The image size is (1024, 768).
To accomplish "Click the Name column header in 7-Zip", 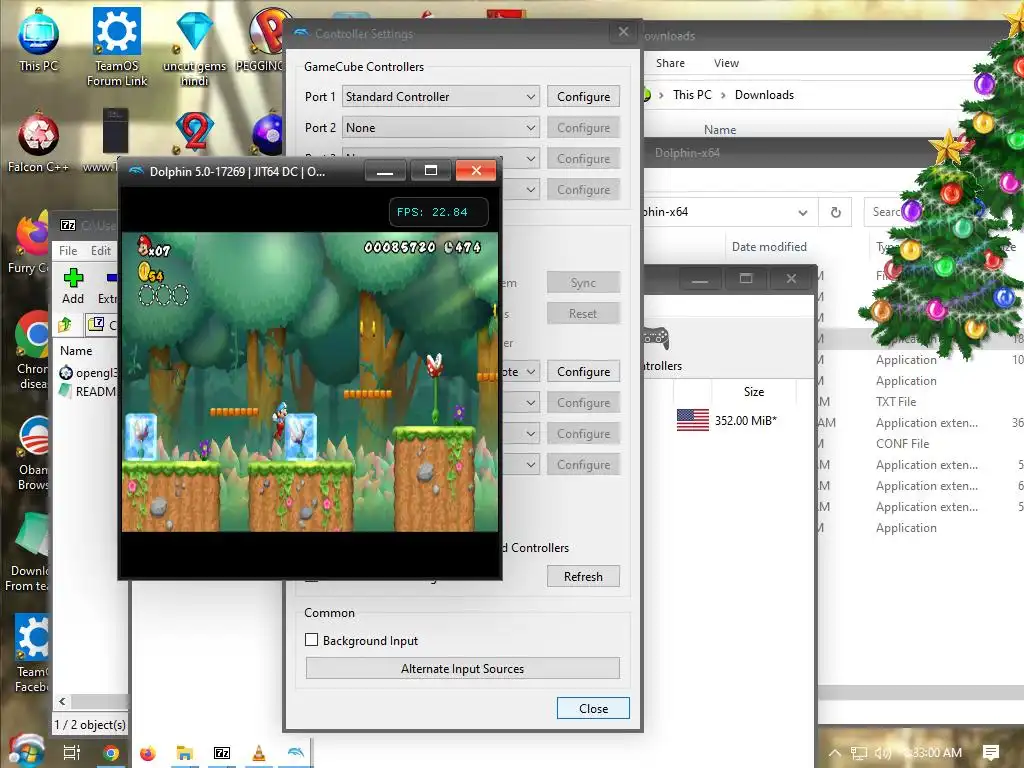I will coord(76,351).
